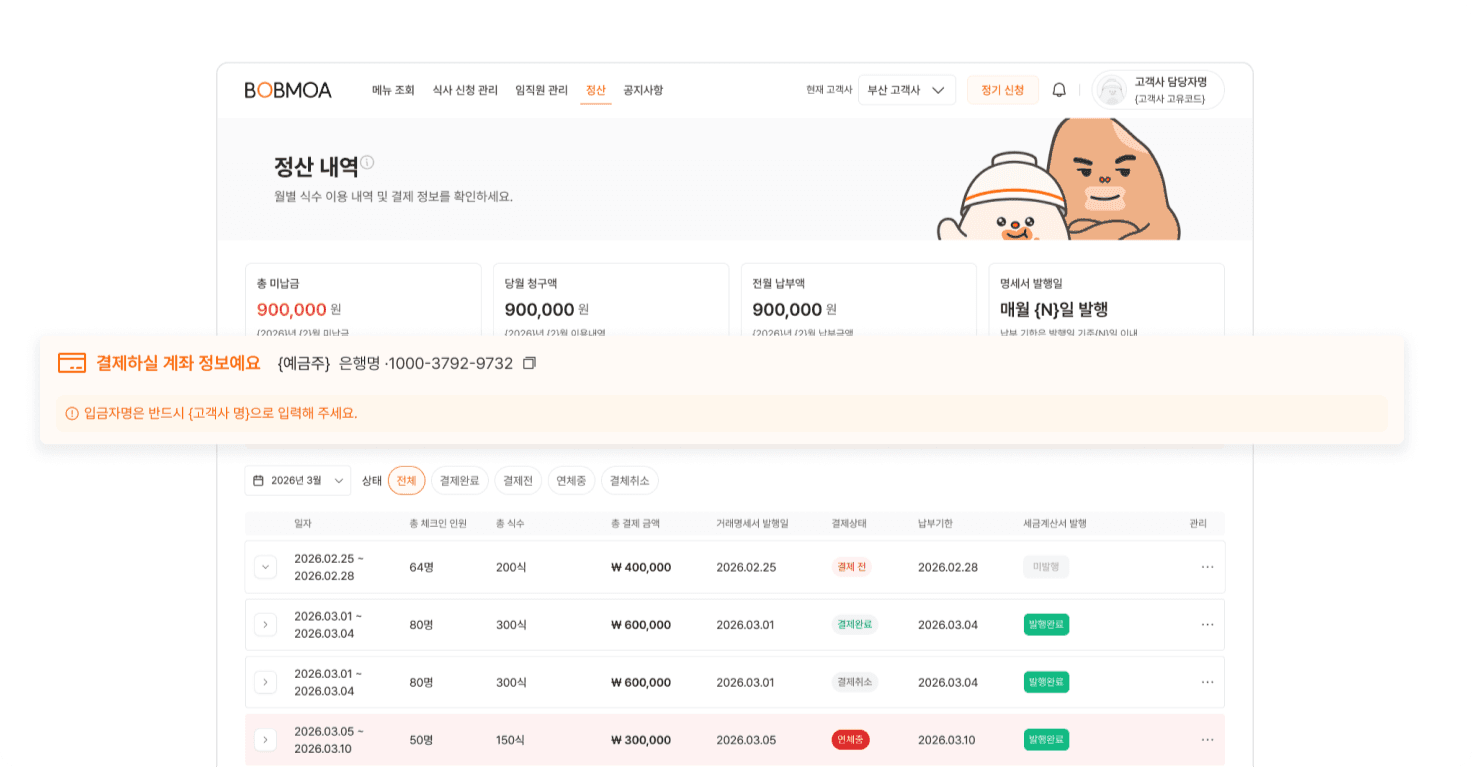Open the 부산 고객사 dropdown
Viewport: 1472px width, 768px height.
pyautogui.click(x=907, y=90)
